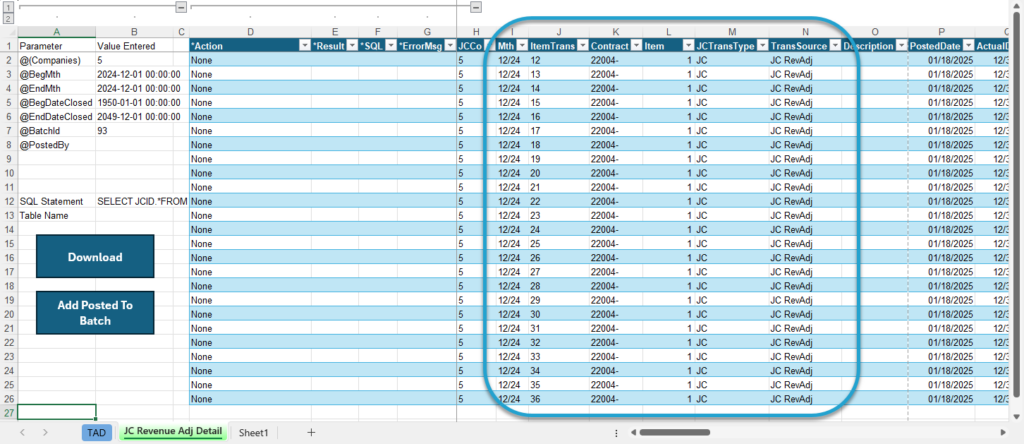
Task: Open the *Action column filter dropdown
Action: pyautogui.click(x=304, y=46)
